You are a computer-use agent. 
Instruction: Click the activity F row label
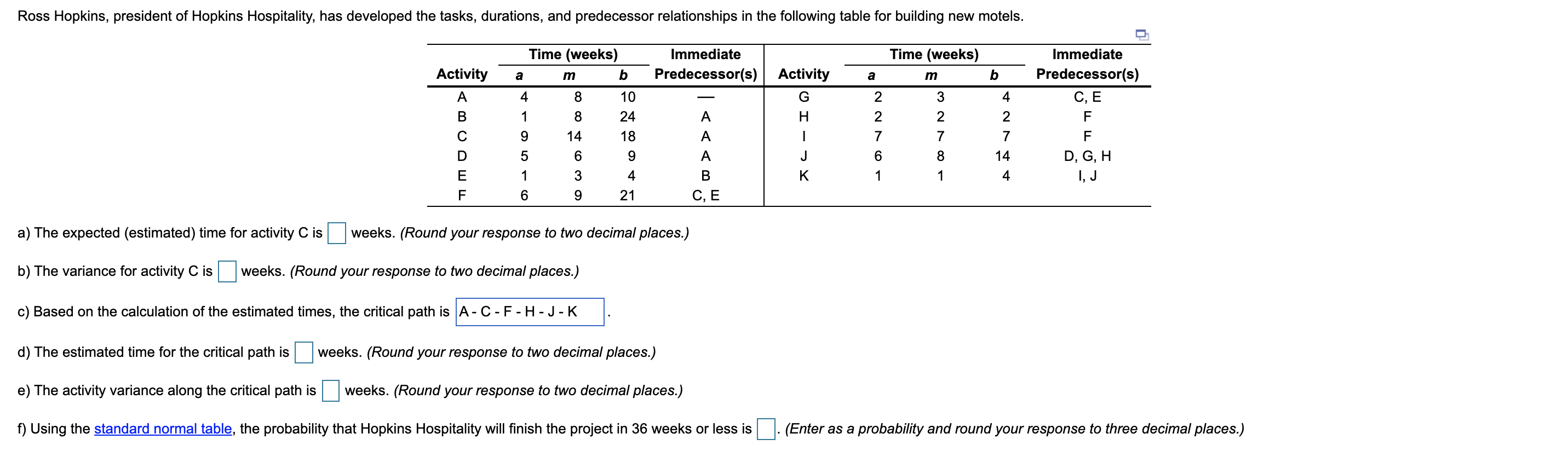coord(461,195)
